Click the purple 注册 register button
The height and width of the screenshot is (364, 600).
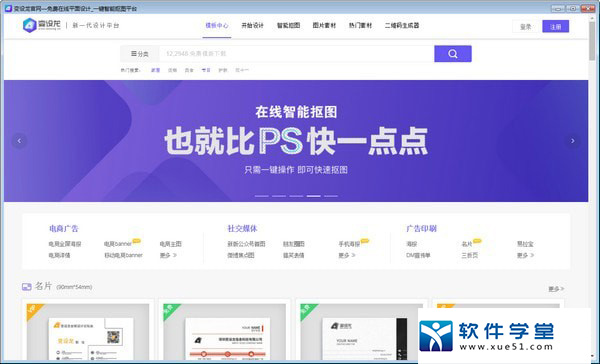pos(556,26)
